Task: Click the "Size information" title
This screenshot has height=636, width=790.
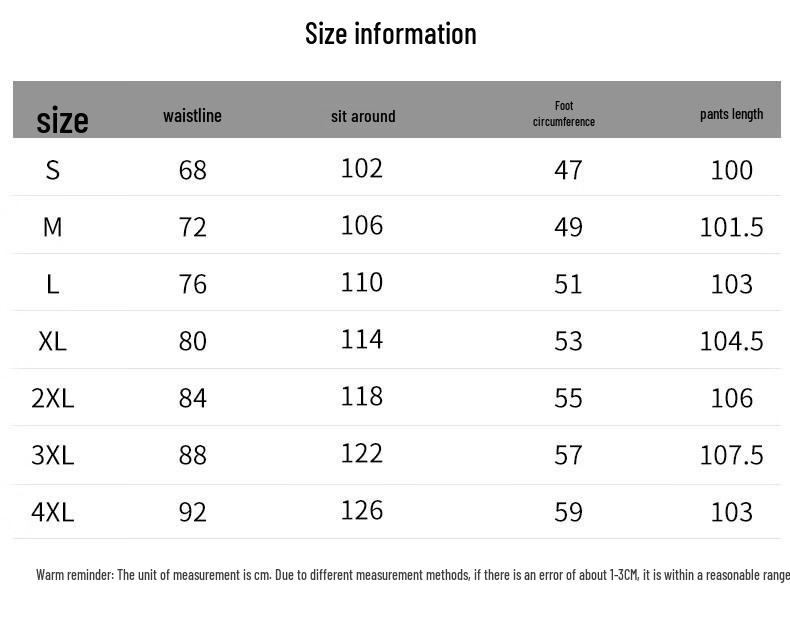Action: pyautogui.click(x=390, y=34)
